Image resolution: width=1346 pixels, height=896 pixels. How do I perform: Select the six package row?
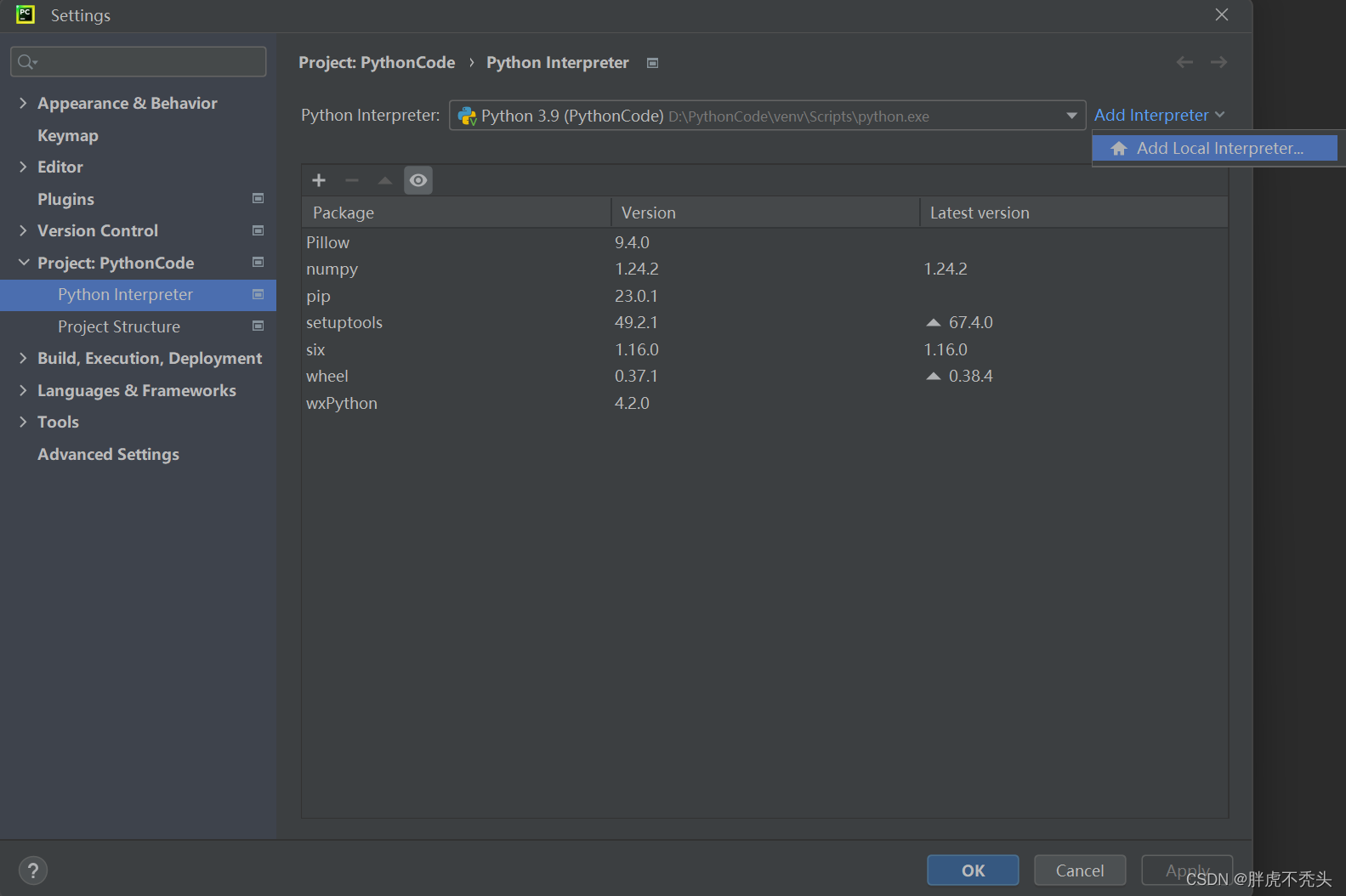764,349
